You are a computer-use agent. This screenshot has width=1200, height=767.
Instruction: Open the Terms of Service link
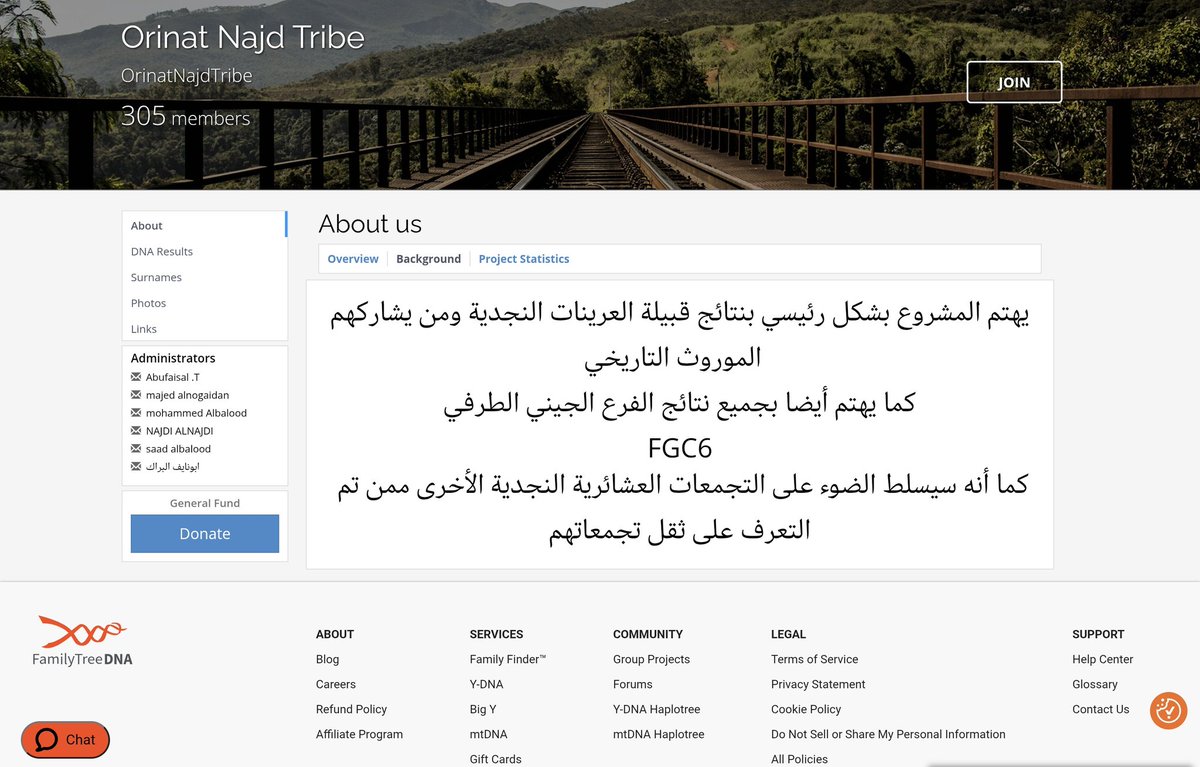click(x=815, y=660)
